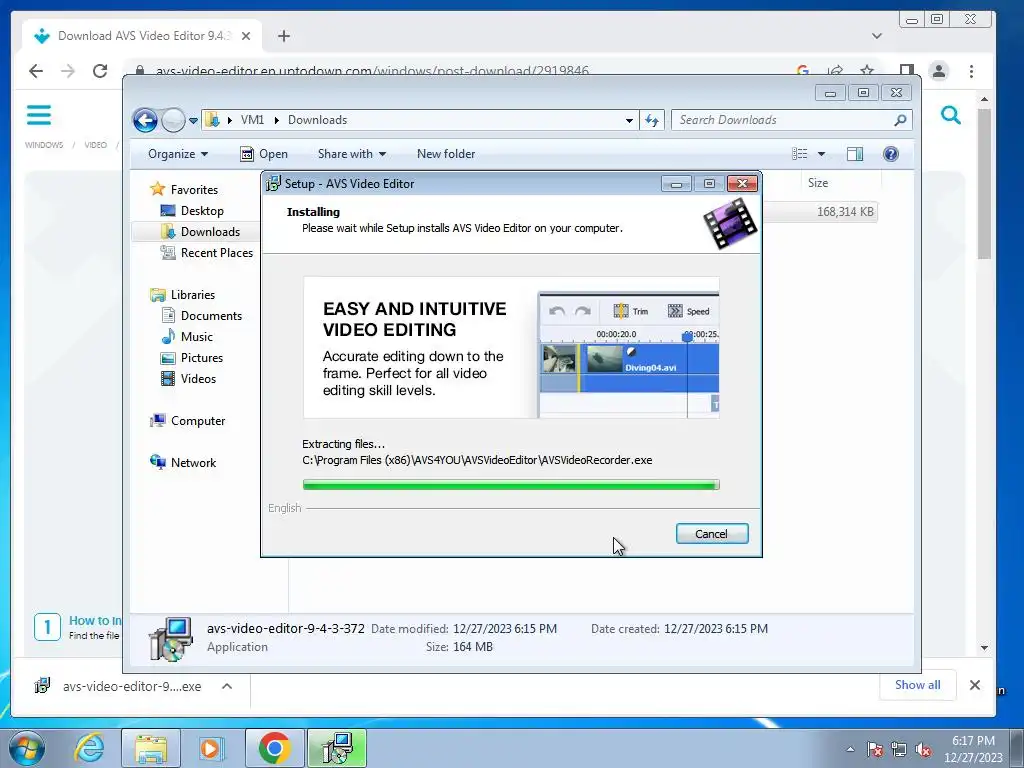Open the Chrome tab search chevron
Viewport: 1024px width, 768px height.
[876, 36]
